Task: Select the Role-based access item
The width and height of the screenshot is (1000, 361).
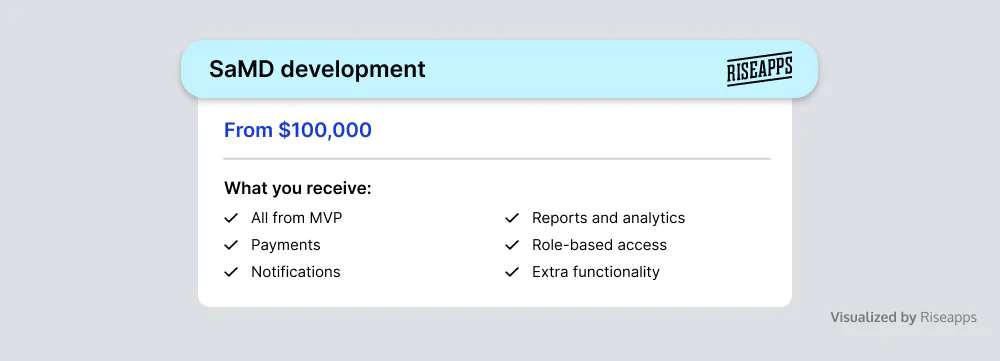Action: [599, 245]
